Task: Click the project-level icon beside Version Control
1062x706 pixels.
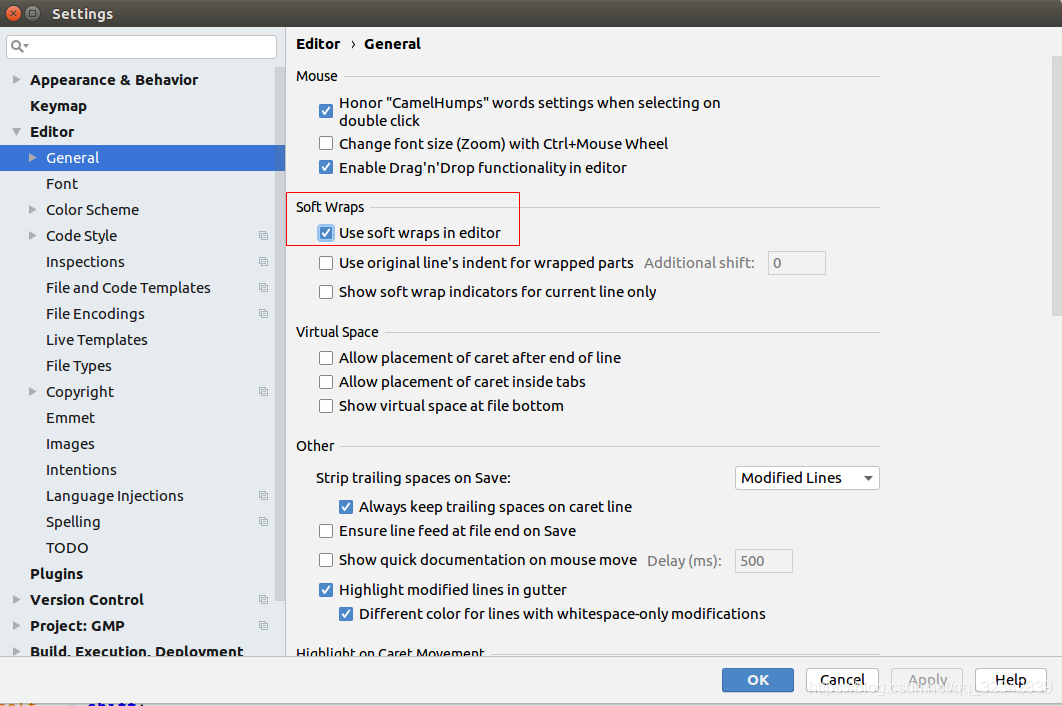Action: [x=263, y=600]
